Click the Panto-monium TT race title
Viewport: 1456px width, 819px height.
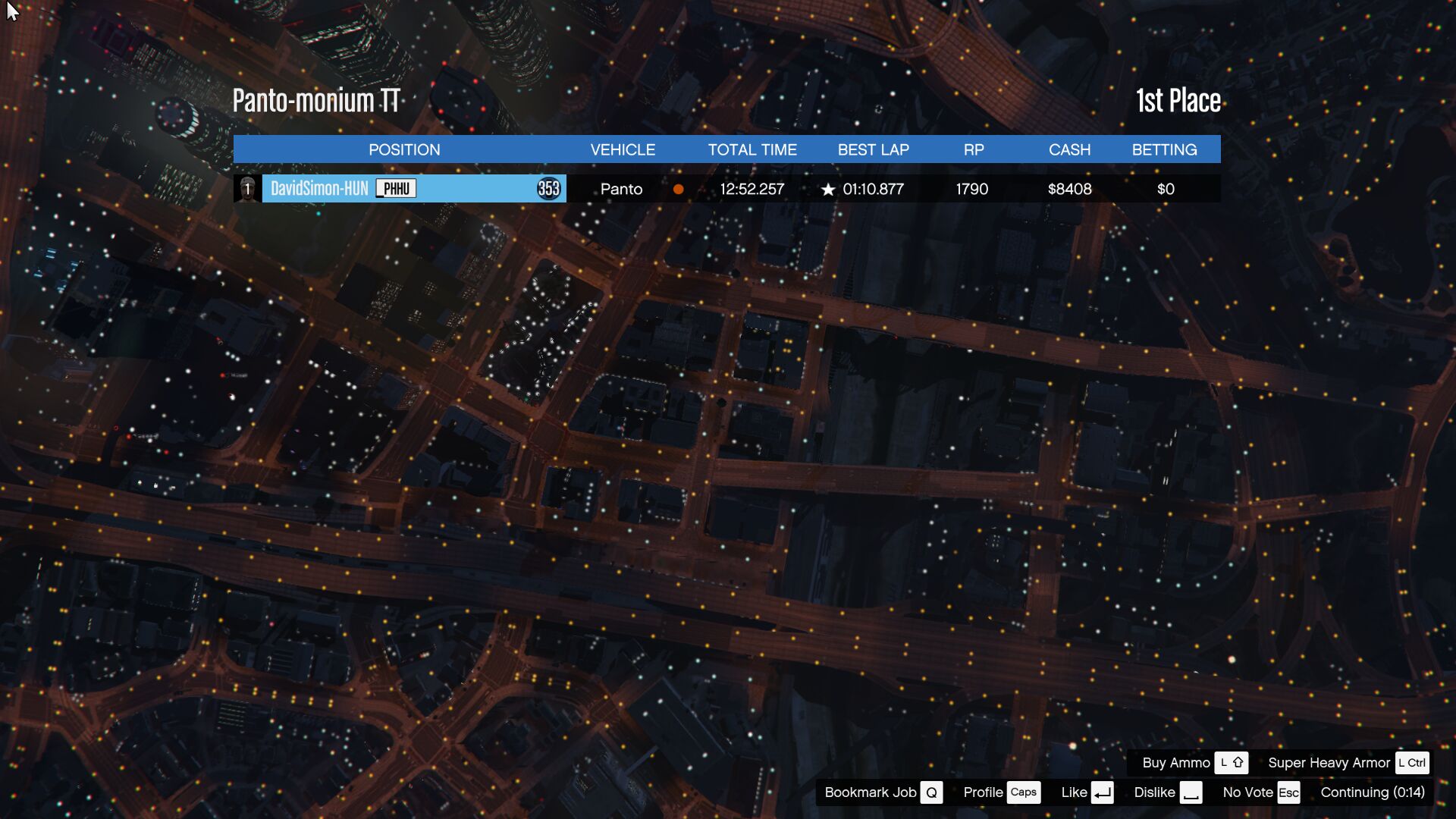[315, 100]
